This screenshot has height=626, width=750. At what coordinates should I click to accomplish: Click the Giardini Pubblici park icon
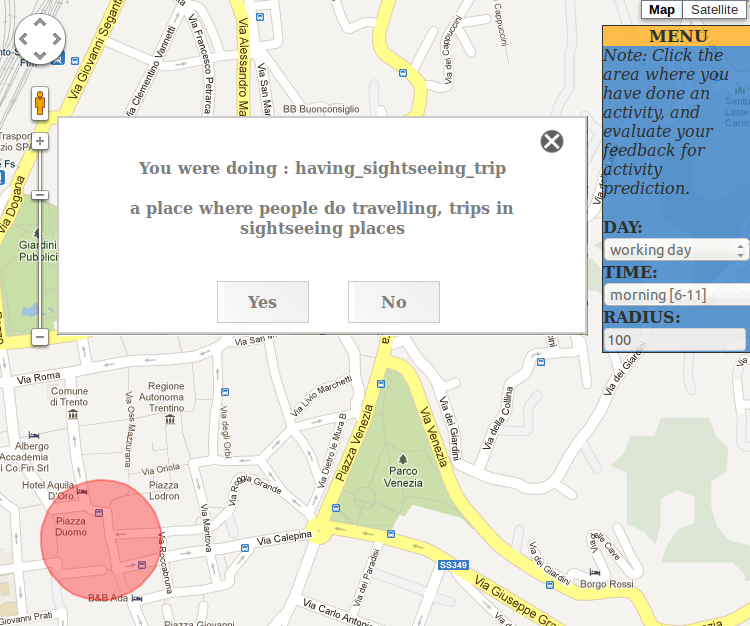point(36,233)
